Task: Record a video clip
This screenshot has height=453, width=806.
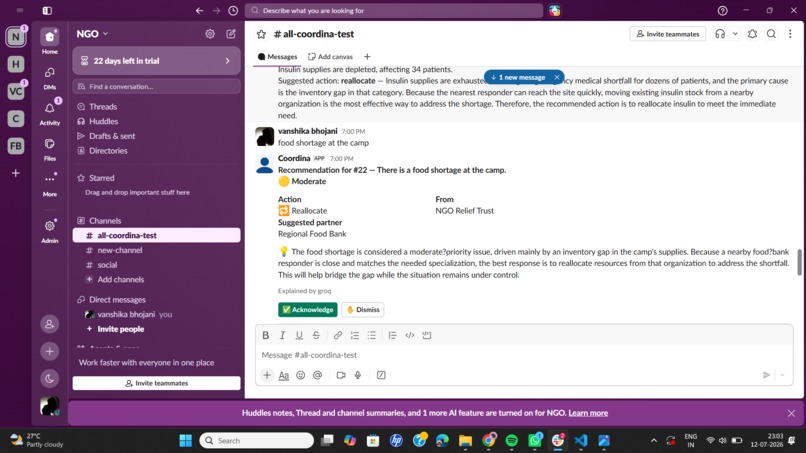Action: 341,375
